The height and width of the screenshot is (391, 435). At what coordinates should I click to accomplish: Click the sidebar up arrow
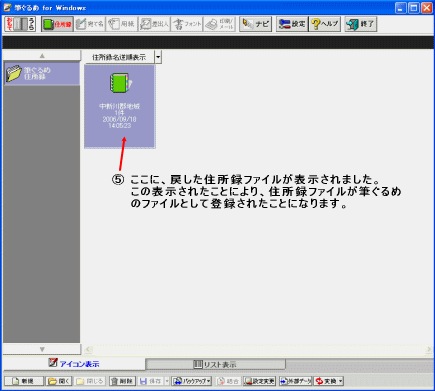click(x=42, y=56)
